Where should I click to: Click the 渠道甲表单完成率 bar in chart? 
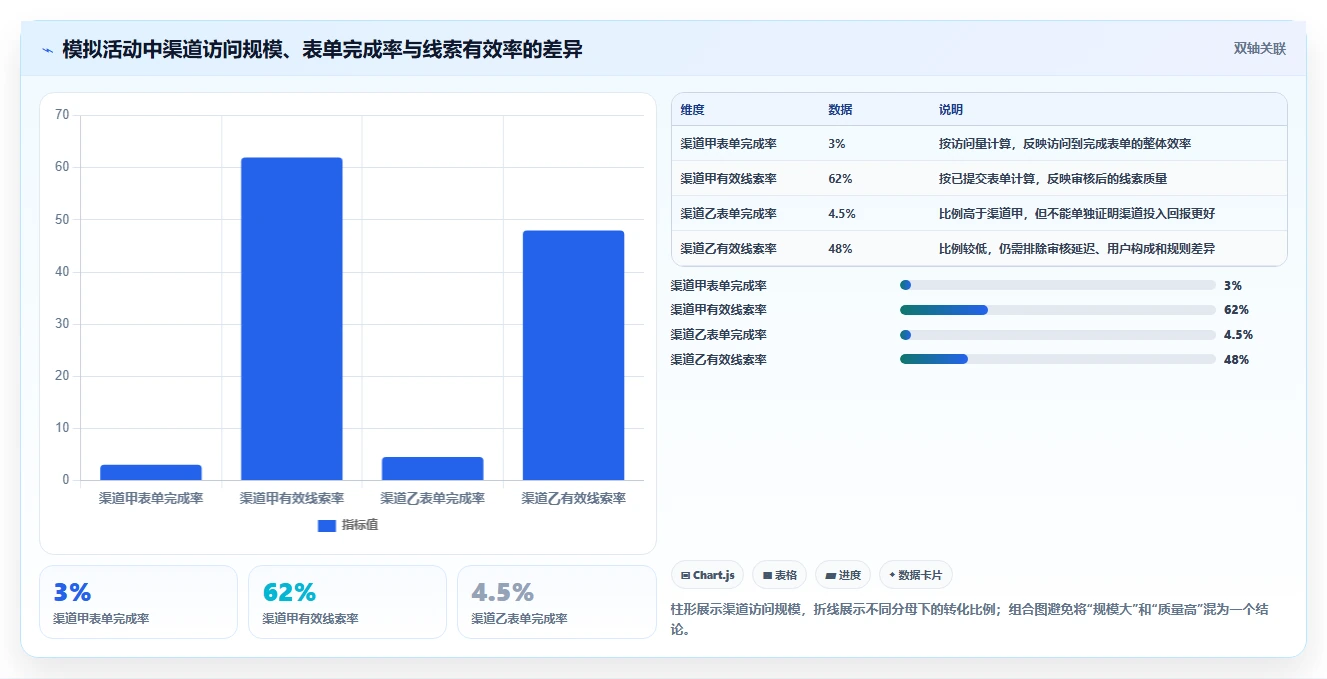pyautogui.click(x=151, y=472)
